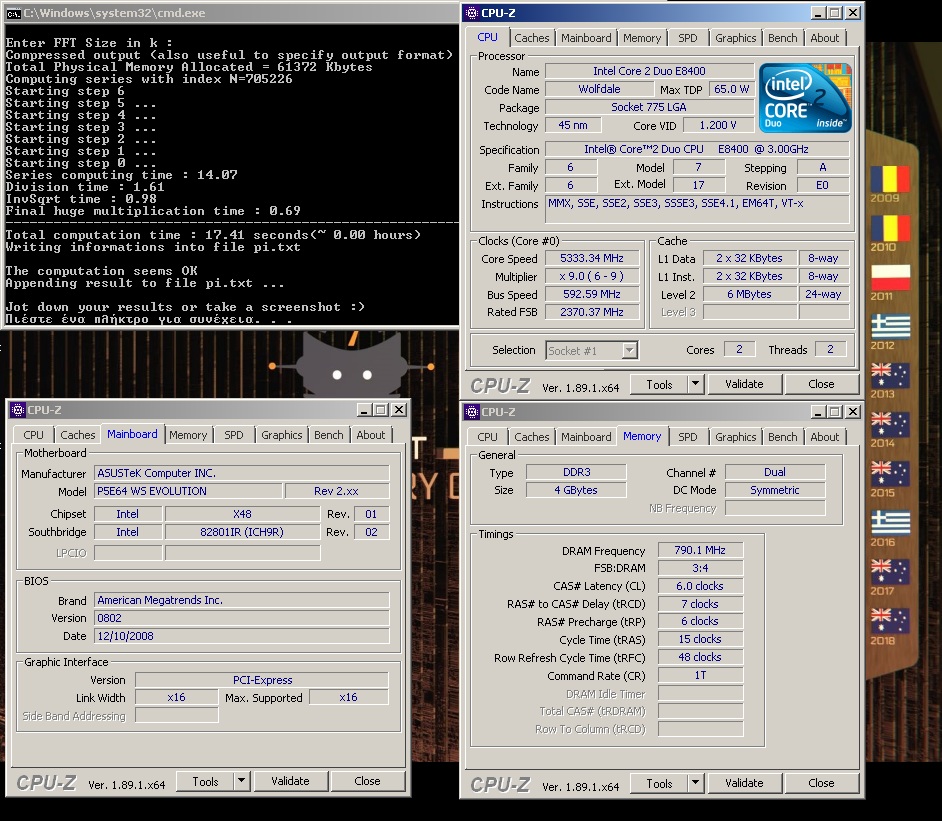942x821 pixels.
Task: Expand Tools arrow in the Memory window
Action: [x=695, y=783]
